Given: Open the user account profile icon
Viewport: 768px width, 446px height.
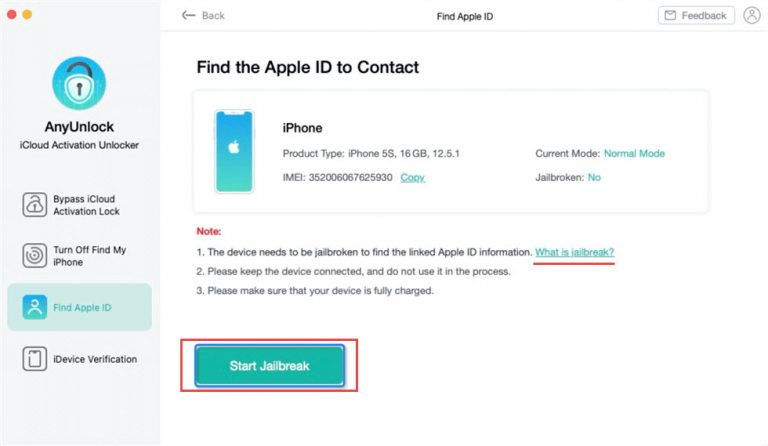Looking at the screenshot, I should click(x=751, y=15).
